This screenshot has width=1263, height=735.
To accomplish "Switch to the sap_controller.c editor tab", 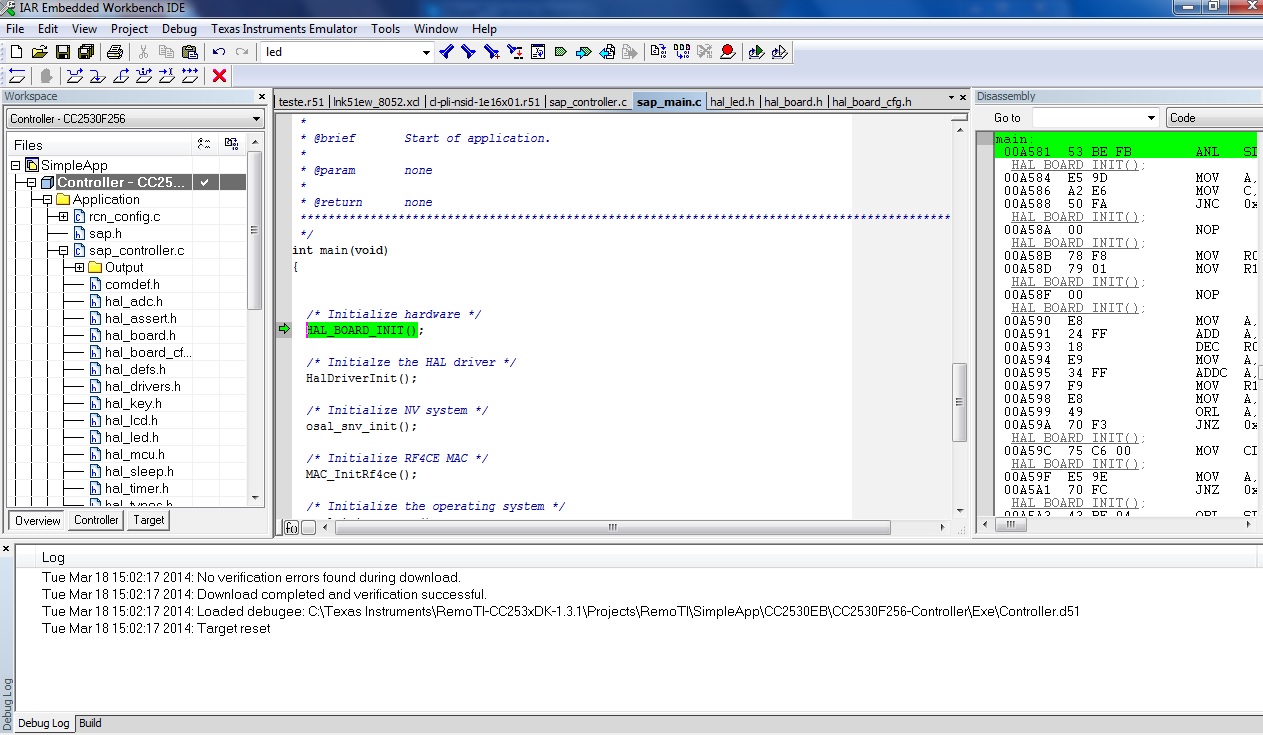I will (x=588, y=102).
